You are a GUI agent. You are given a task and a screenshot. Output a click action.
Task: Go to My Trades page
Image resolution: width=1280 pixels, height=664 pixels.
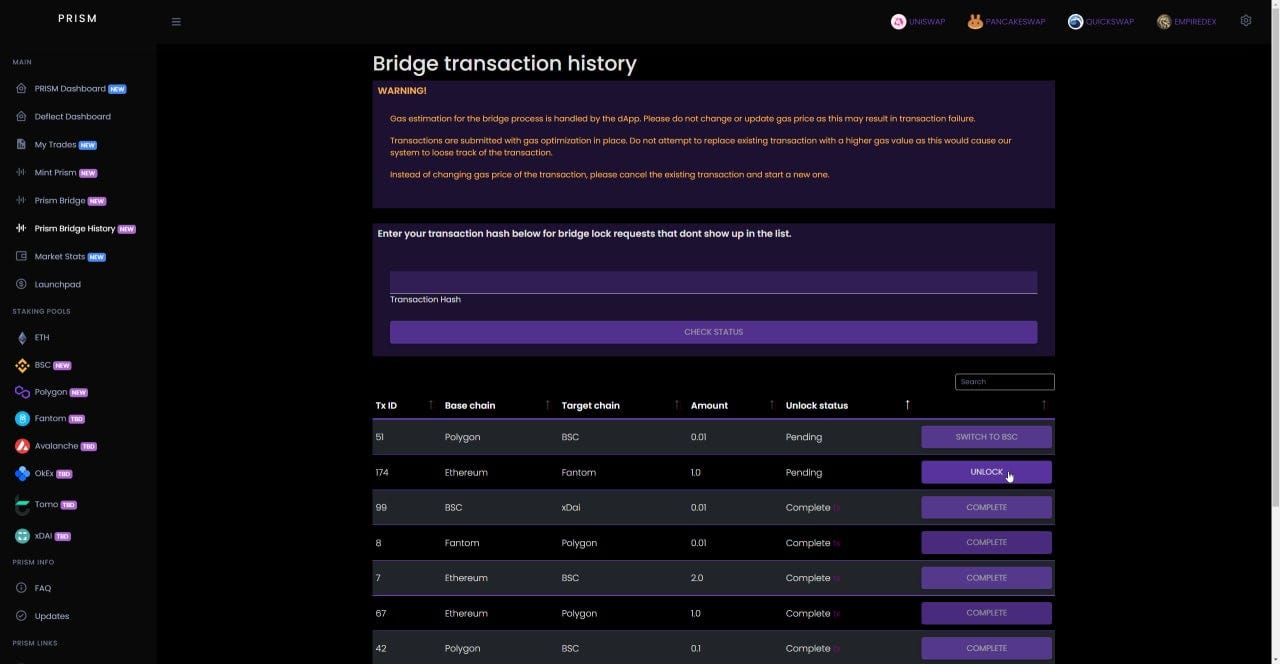55,144
